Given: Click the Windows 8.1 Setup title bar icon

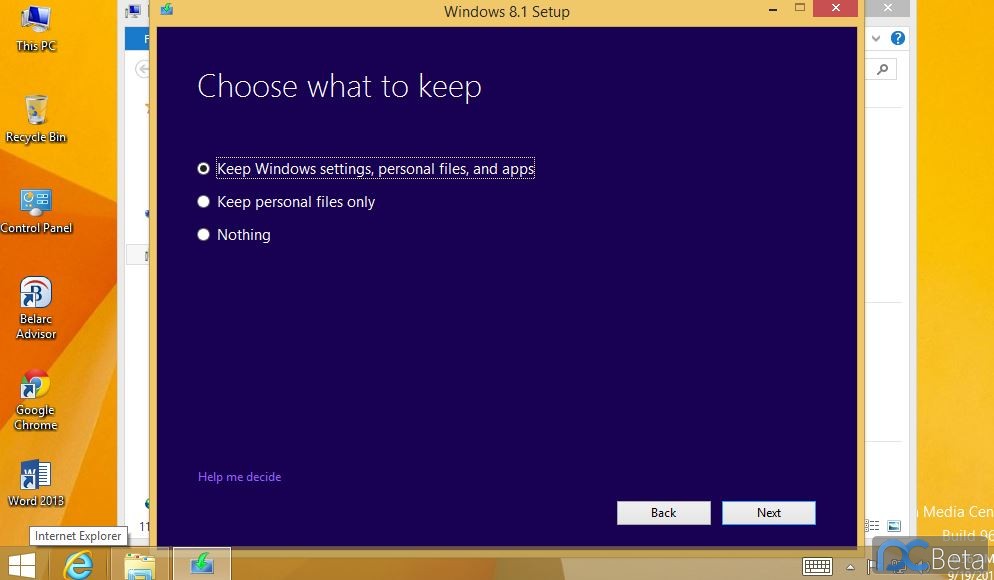Looking at the screenshot, I should [x=167, y=10].
